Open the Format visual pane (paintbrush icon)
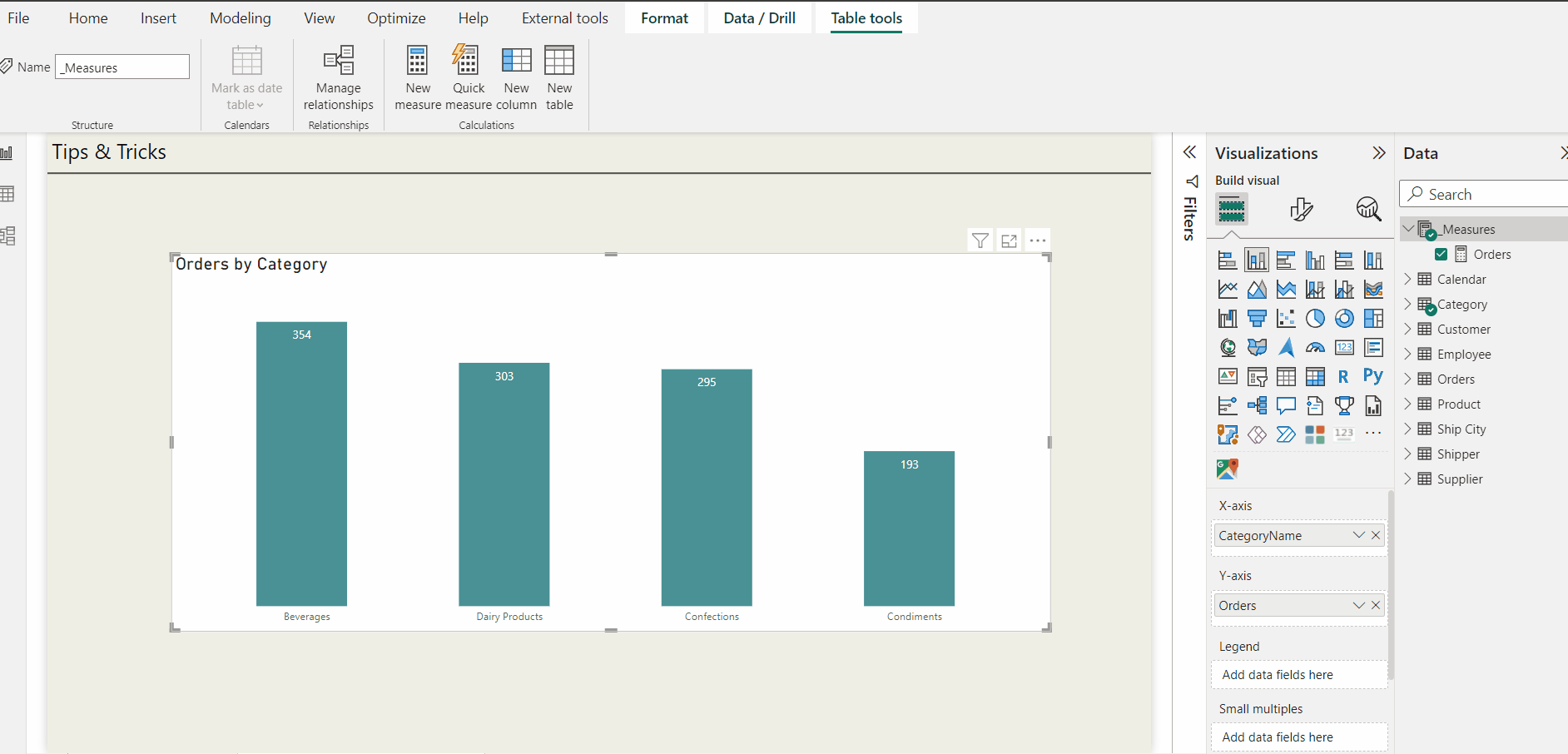1568x754 pixels. tap(1303, 209)
